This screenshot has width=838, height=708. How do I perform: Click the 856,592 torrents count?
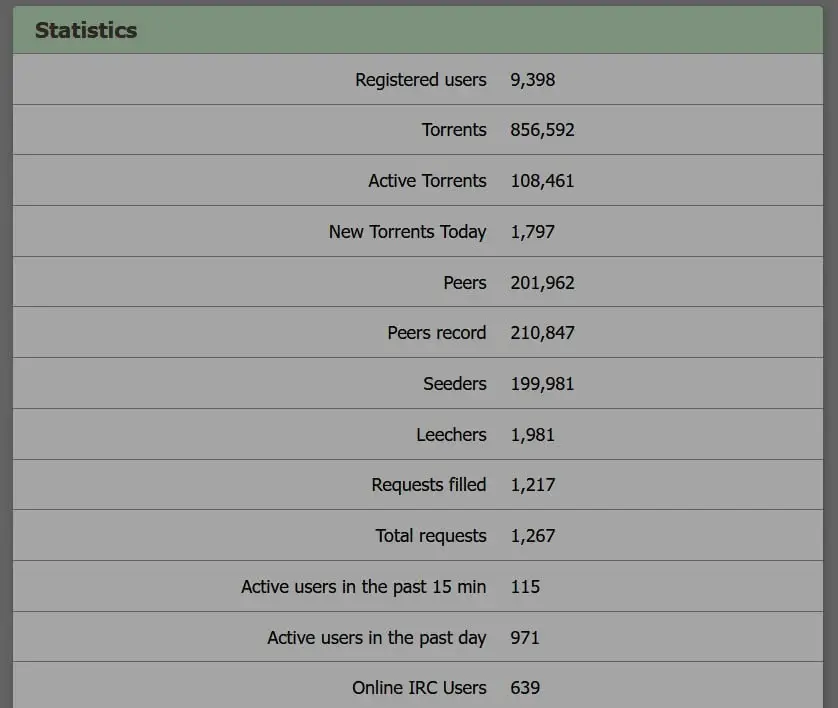(x=542, y=130)
